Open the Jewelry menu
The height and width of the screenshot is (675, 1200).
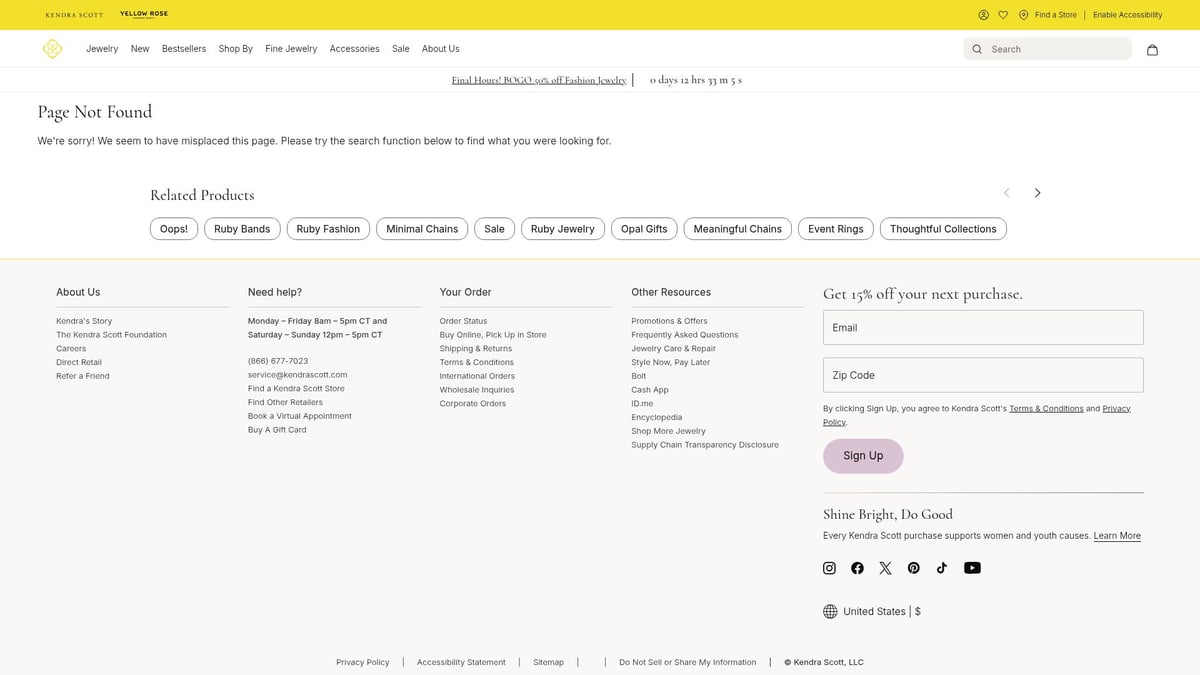(102, 49)
